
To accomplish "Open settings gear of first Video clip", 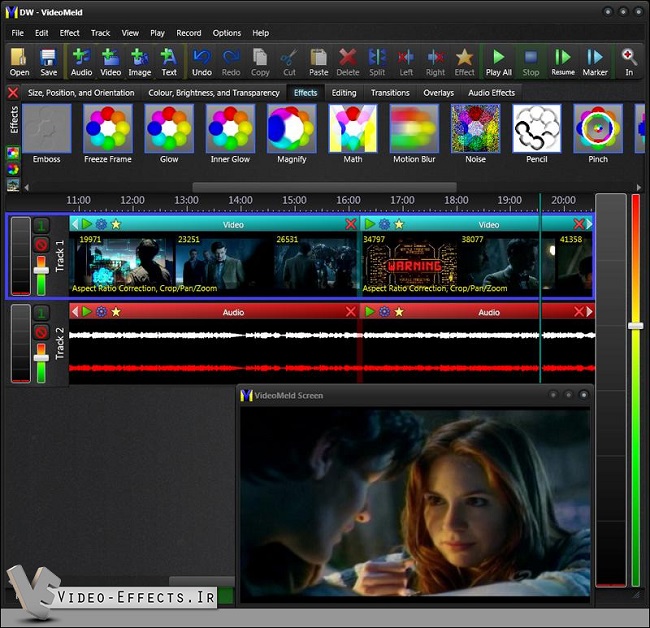I will [x=101, y=224].
